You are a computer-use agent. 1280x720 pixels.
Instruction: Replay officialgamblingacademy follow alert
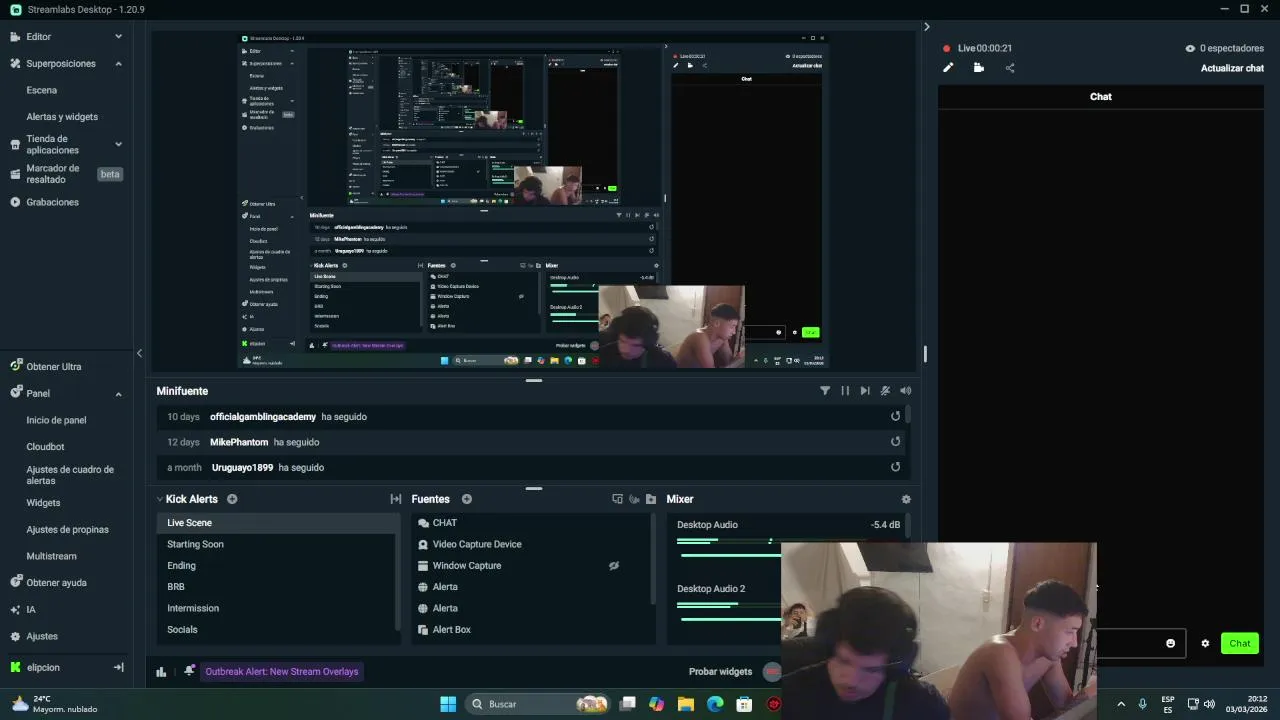point(895,416)
